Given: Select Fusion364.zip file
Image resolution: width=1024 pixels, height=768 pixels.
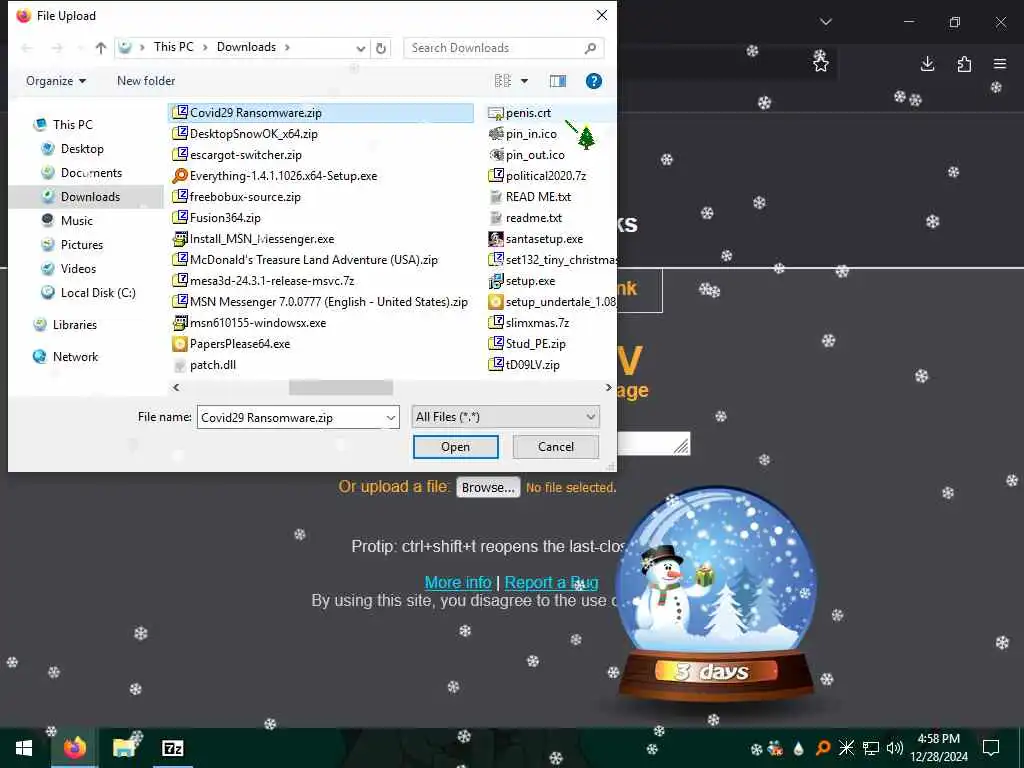Looking at the screenshot, I should point(216,217).
